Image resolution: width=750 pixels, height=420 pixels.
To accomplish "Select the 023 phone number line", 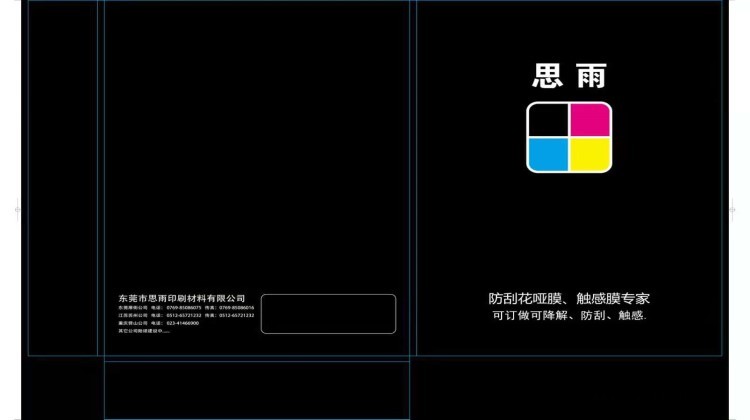I will (x=159, y=323).
